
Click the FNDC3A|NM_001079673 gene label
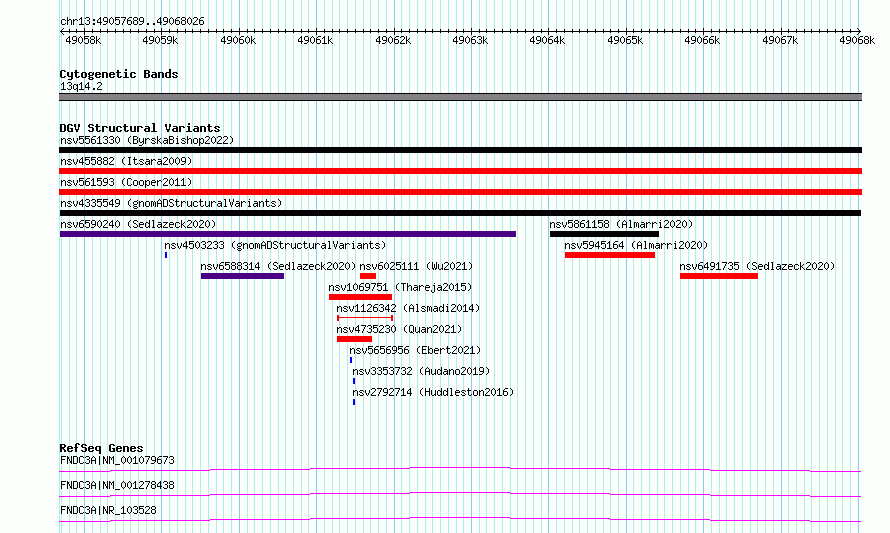[x=117, y=460]
